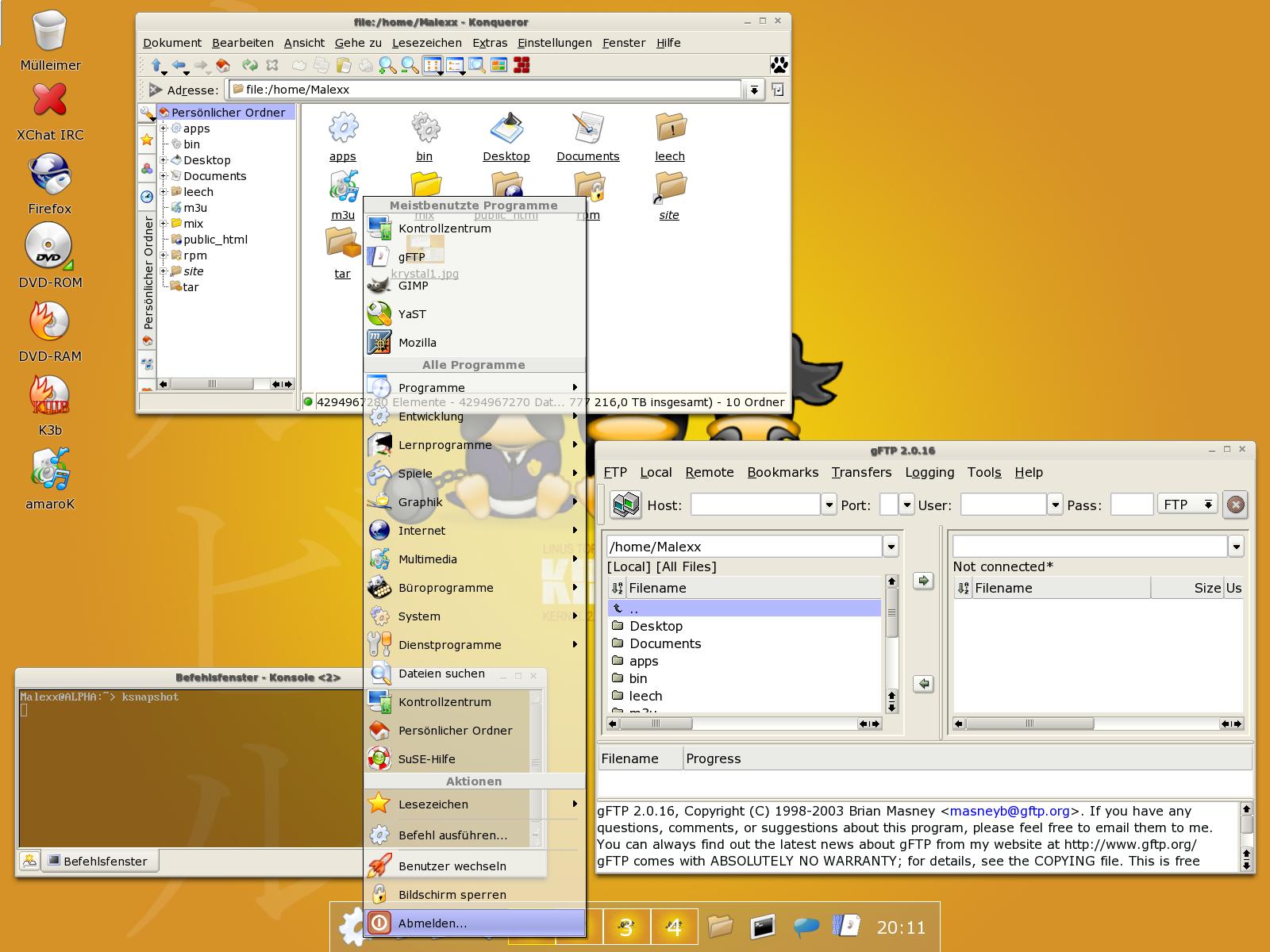1270x952 pixels.
Task: Click the Konqueror paw logo icon
Action: pyautogui.click(x=779, y=65)
